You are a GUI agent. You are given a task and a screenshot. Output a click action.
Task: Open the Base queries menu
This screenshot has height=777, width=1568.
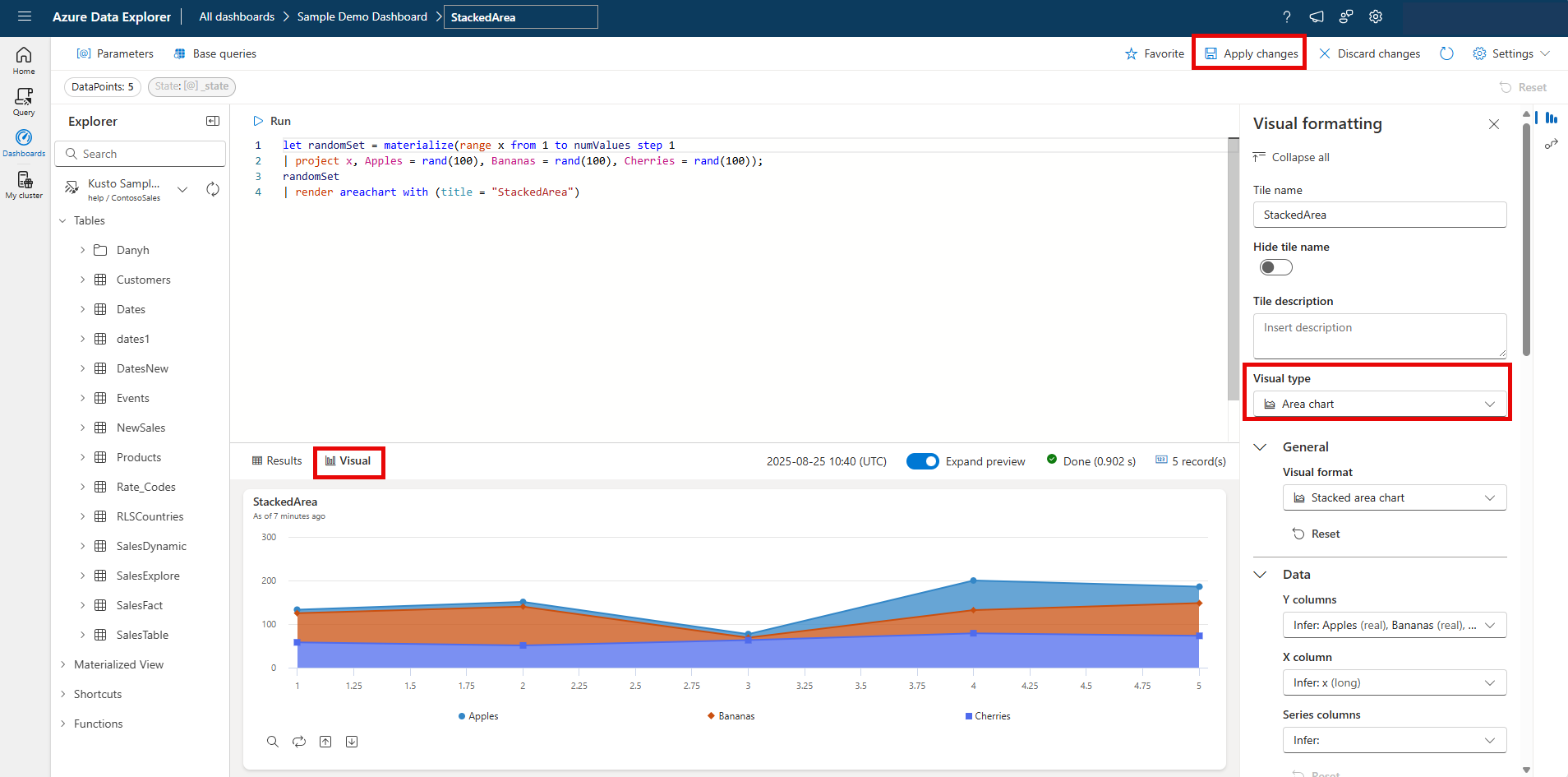point(215,53)
